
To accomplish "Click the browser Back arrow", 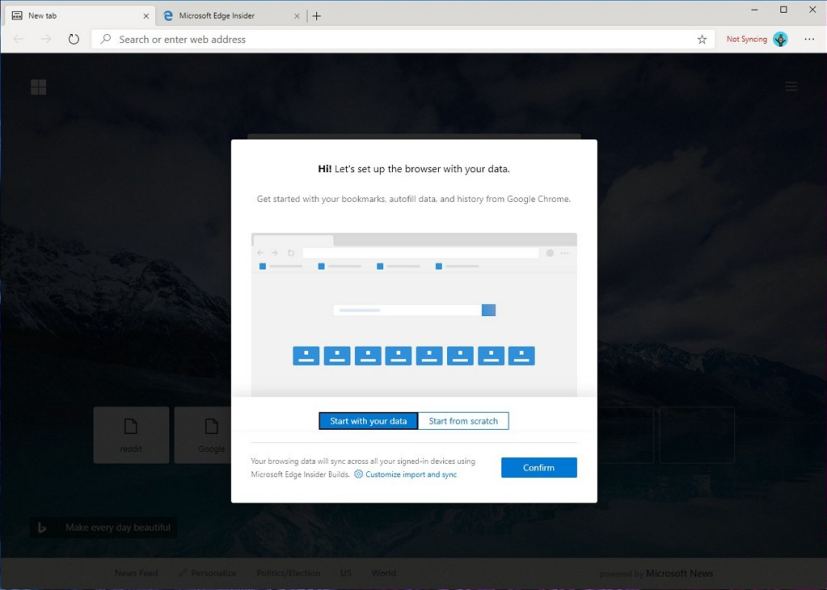I will (x=18, y=39).
